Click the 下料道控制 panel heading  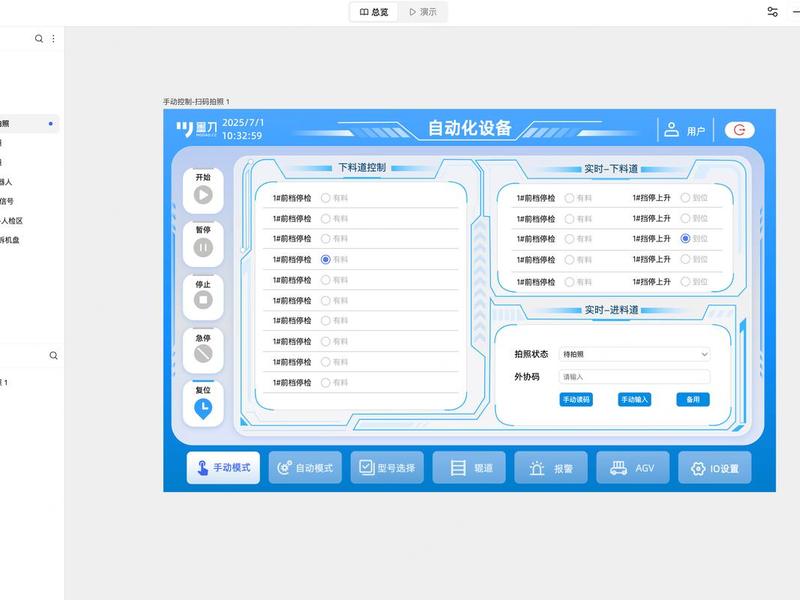click(362, 168)
